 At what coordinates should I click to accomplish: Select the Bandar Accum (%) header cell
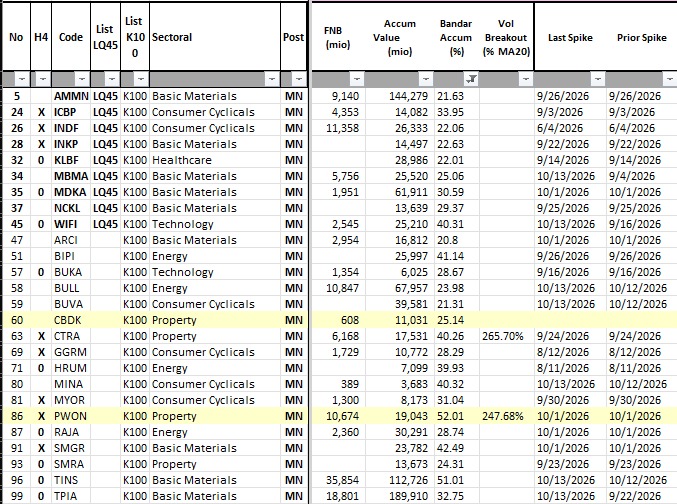456,37
